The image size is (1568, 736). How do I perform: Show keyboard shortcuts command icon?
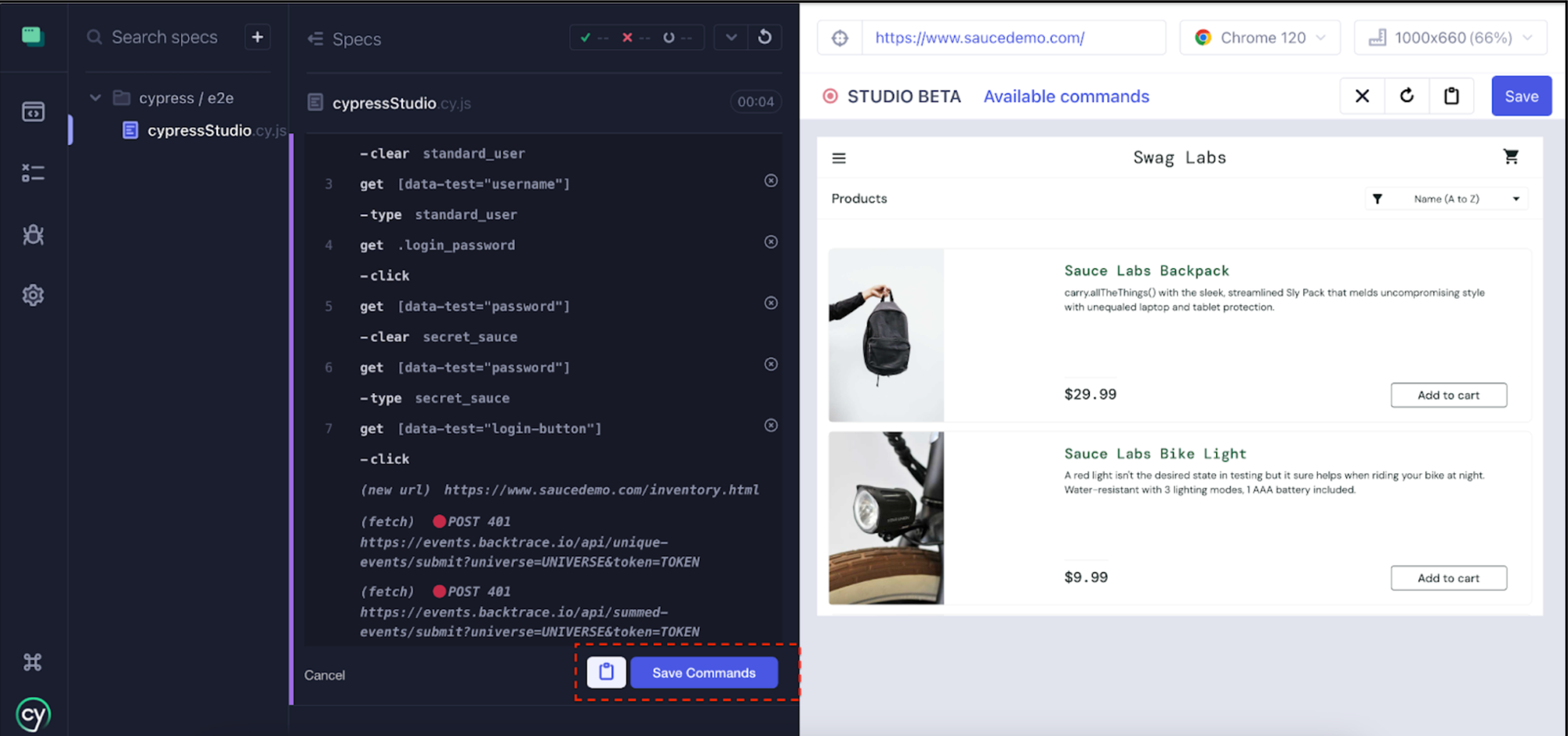click(x=33, y=662)
